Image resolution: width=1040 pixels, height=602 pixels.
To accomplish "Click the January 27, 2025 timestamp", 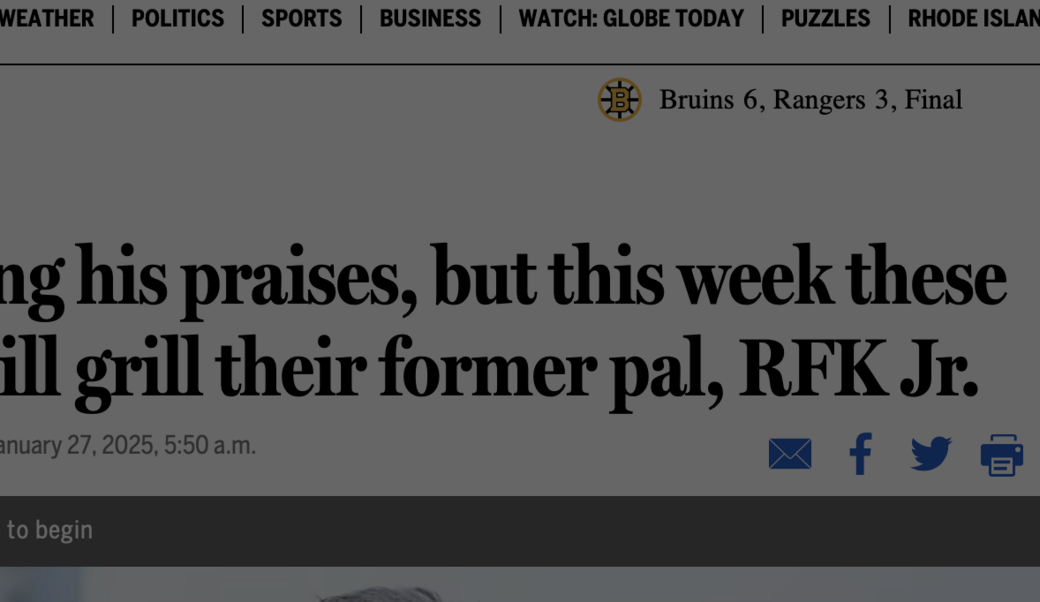I will (127, 445).
